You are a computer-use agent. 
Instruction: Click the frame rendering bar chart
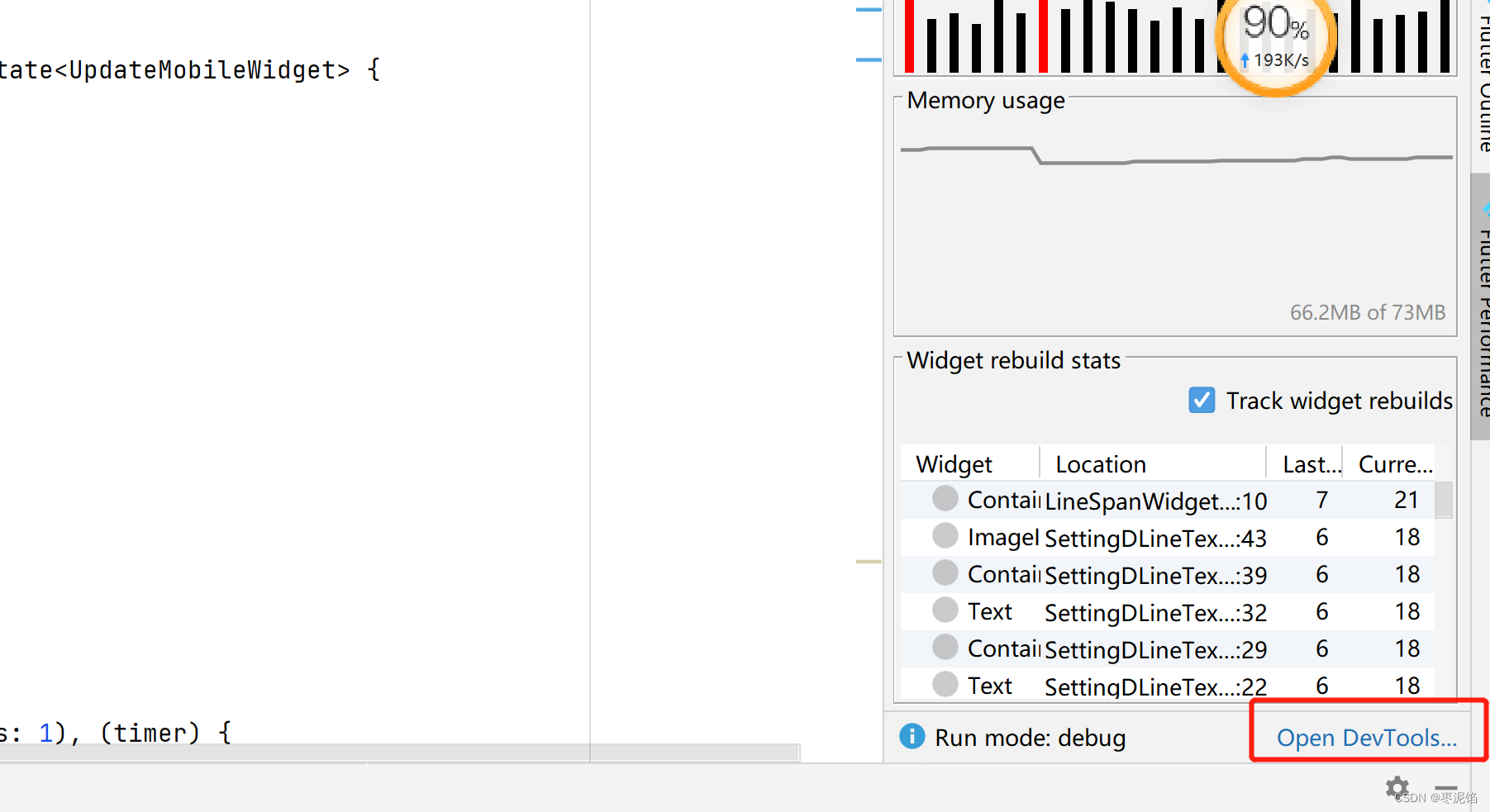(x=1175, y=36)
